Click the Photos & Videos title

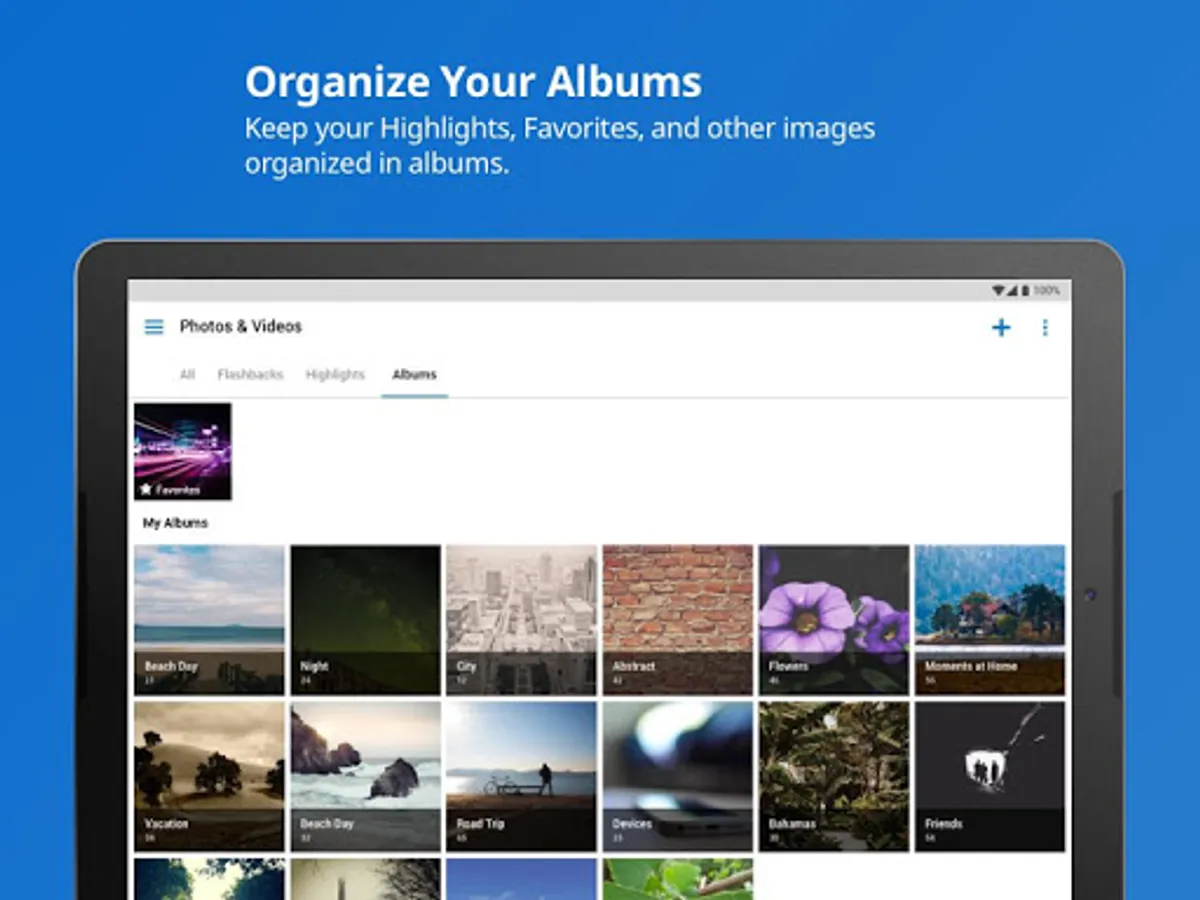pyautogui.click(x=240, y=326)
